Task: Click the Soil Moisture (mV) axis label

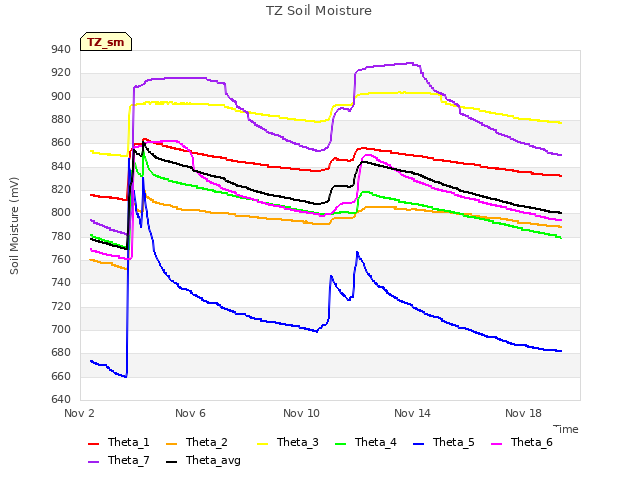Action: point(14,226)
